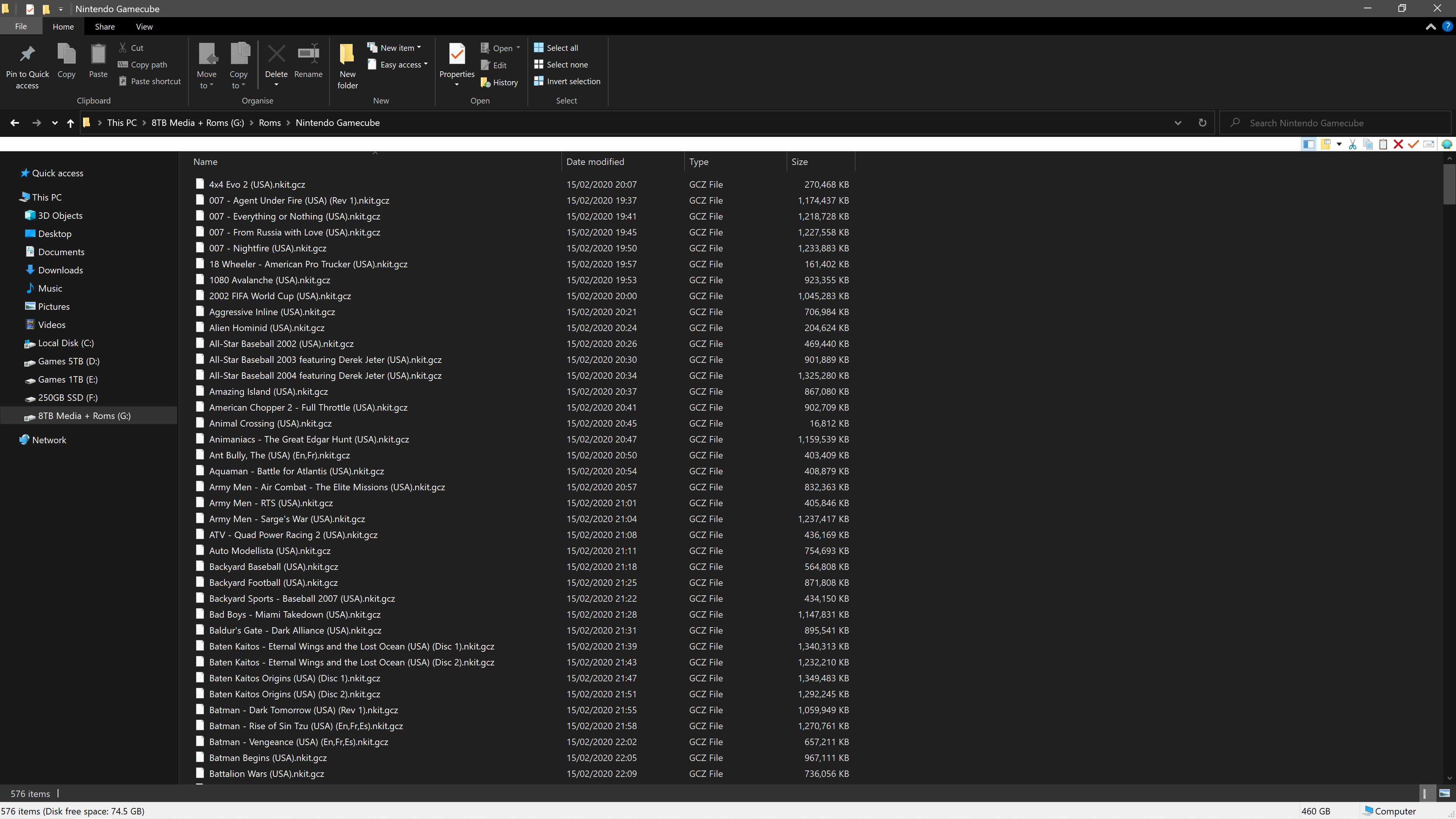Image resolution: width=1456 pixels, height=819 pixels.
Task: Click the Forward navigation arrow
Action: 36,122
